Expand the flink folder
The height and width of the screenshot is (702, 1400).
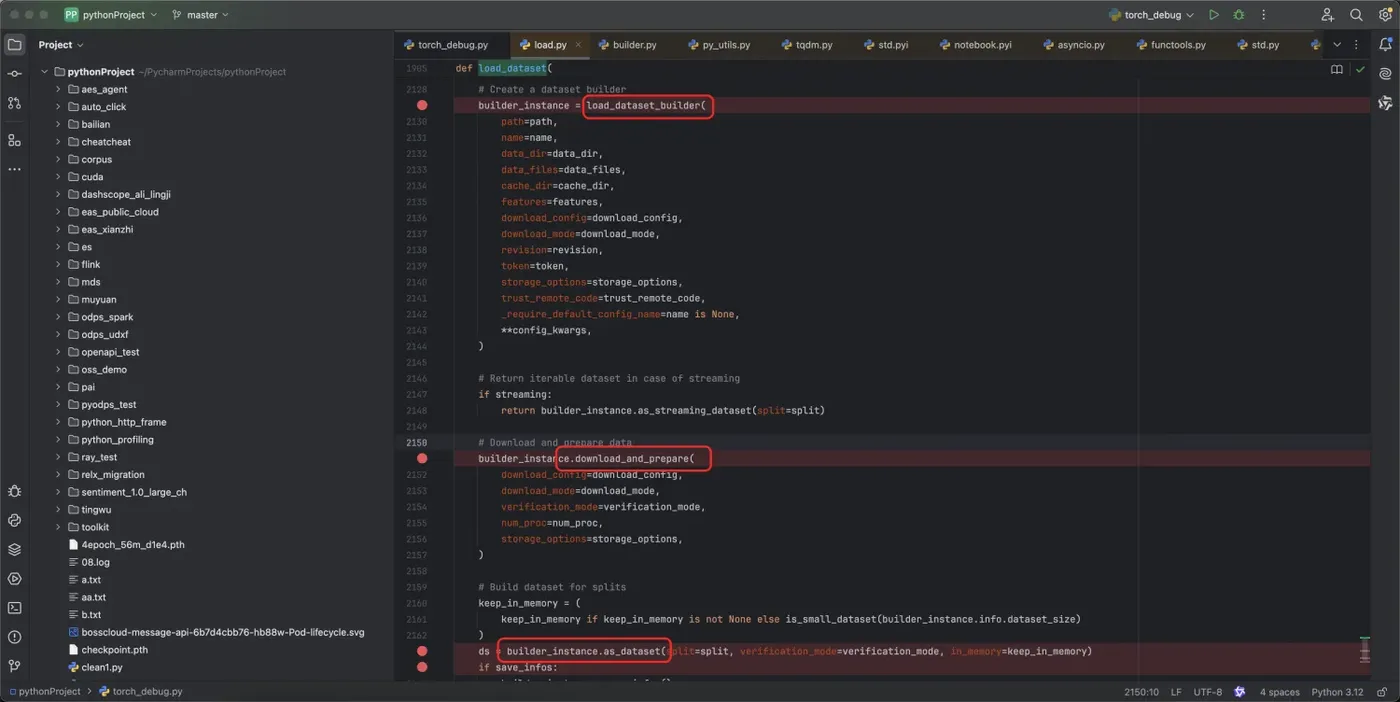coord(58,264)
